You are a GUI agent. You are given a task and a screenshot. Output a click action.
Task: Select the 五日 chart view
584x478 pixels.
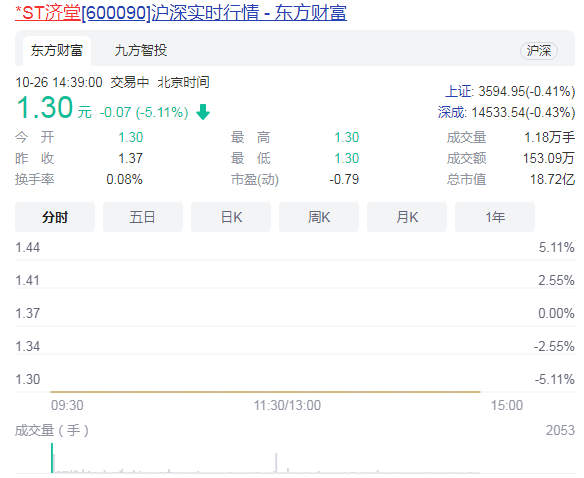(x=143, y=217)
